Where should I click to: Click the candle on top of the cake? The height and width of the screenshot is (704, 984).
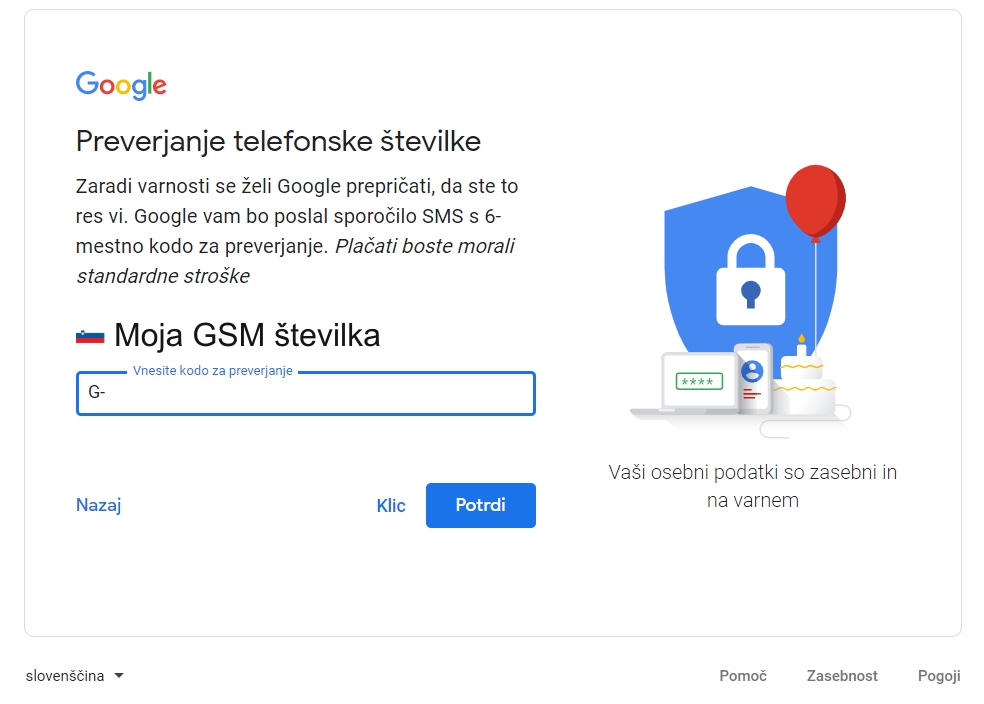801,345
